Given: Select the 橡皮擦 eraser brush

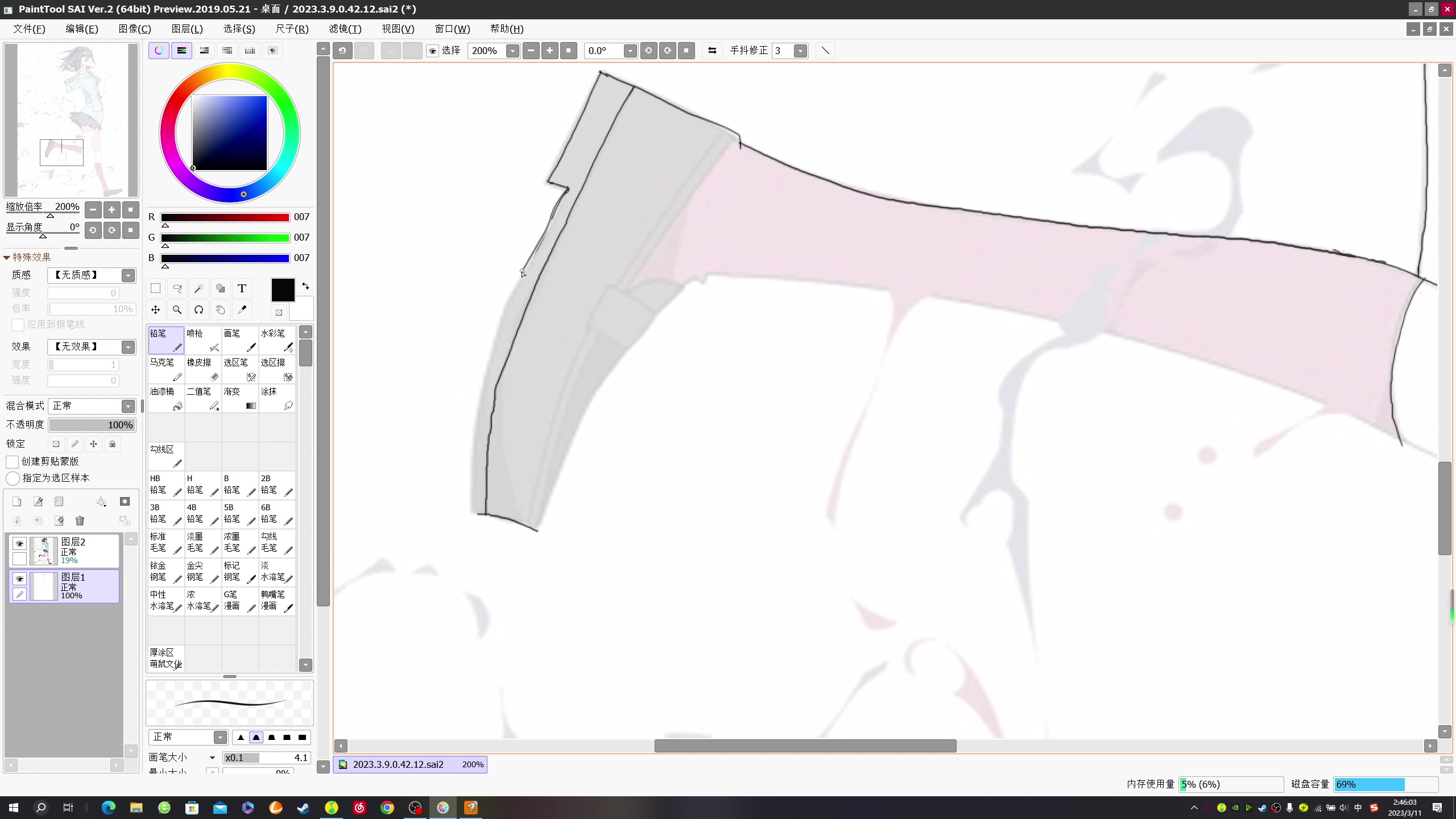Looking at the screenshot, I should tap(202, 369).
